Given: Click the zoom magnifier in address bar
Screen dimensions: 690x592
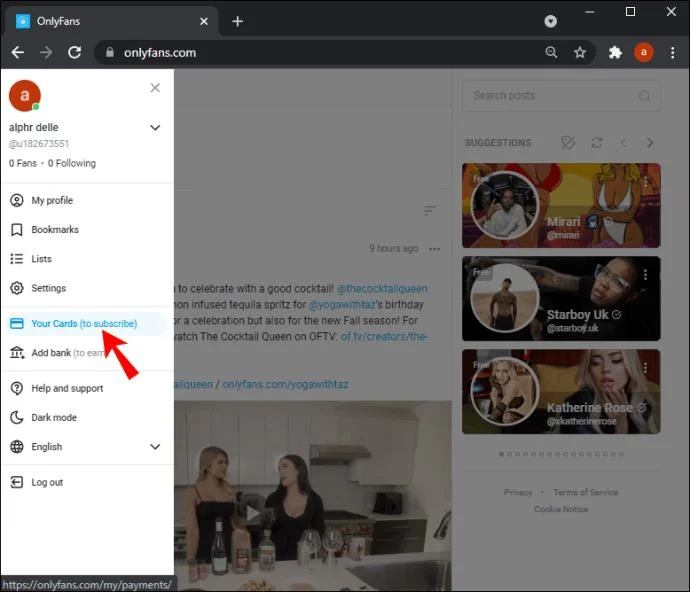Looking at the screenshot, I should 551,52.
